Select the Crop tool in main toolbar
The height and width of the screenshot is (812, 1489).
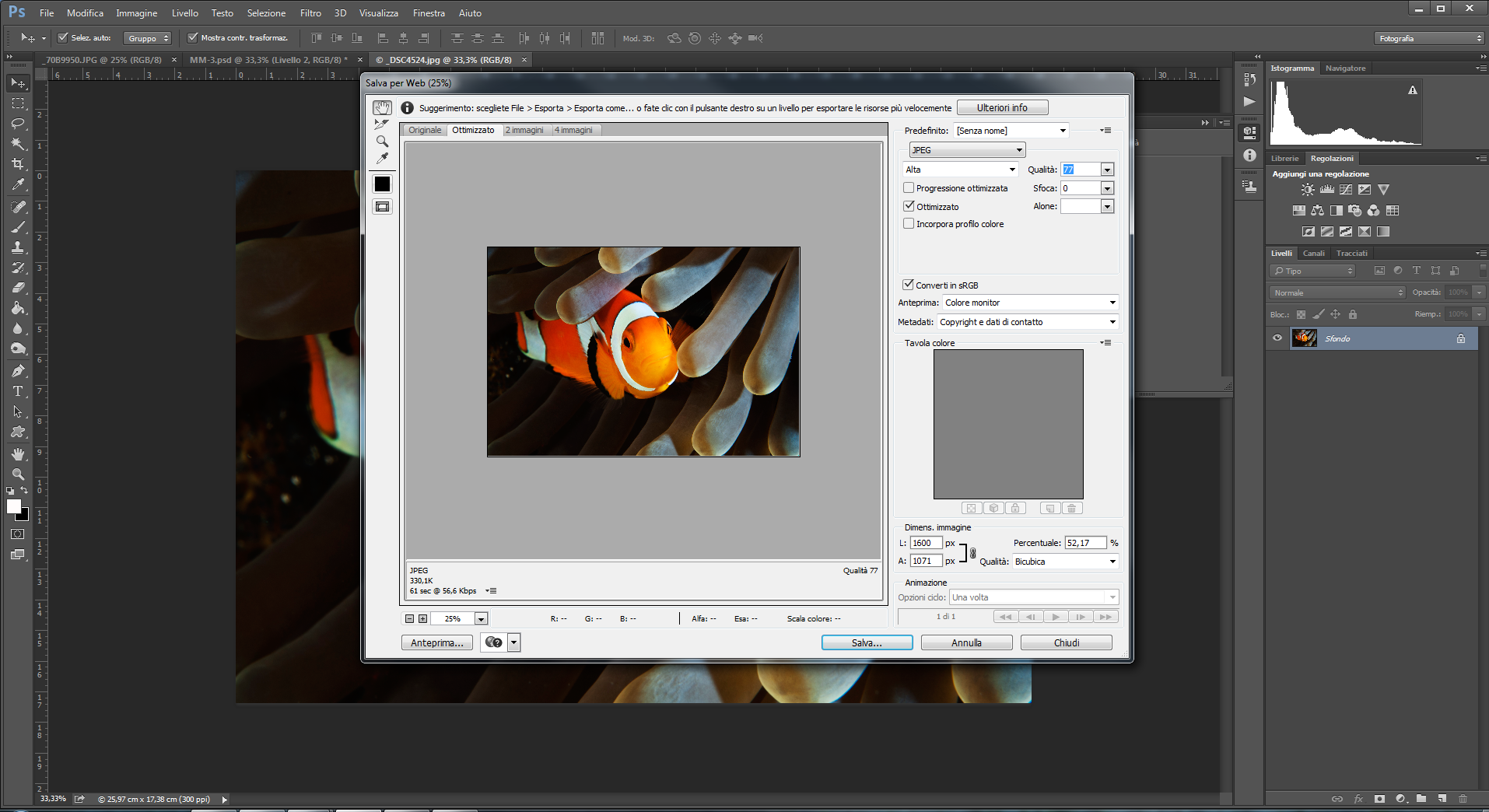tap(18, 164)
